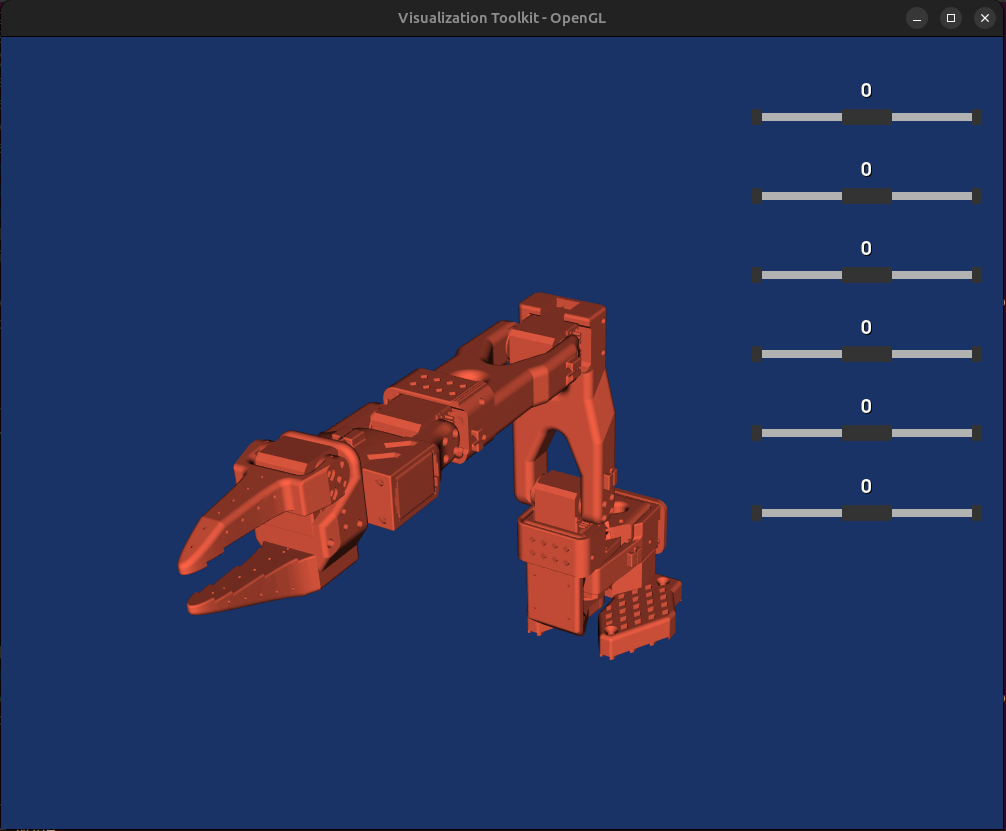Viewport: 1006px width, 831px height.
Task: Click left end cap of the fourth slider
Action: (757, 354)
